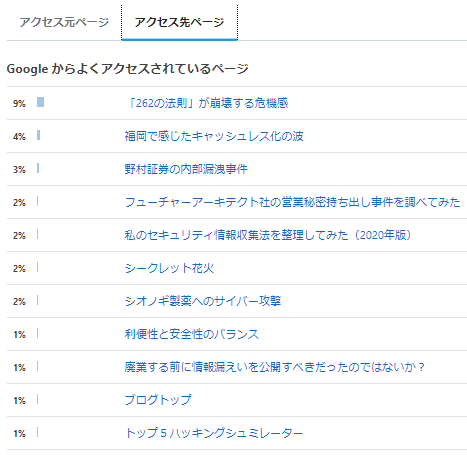Switch to the アクセス元ページ tab
The image size is (467, 455).
pyautogui.click(x=64, y=22)
